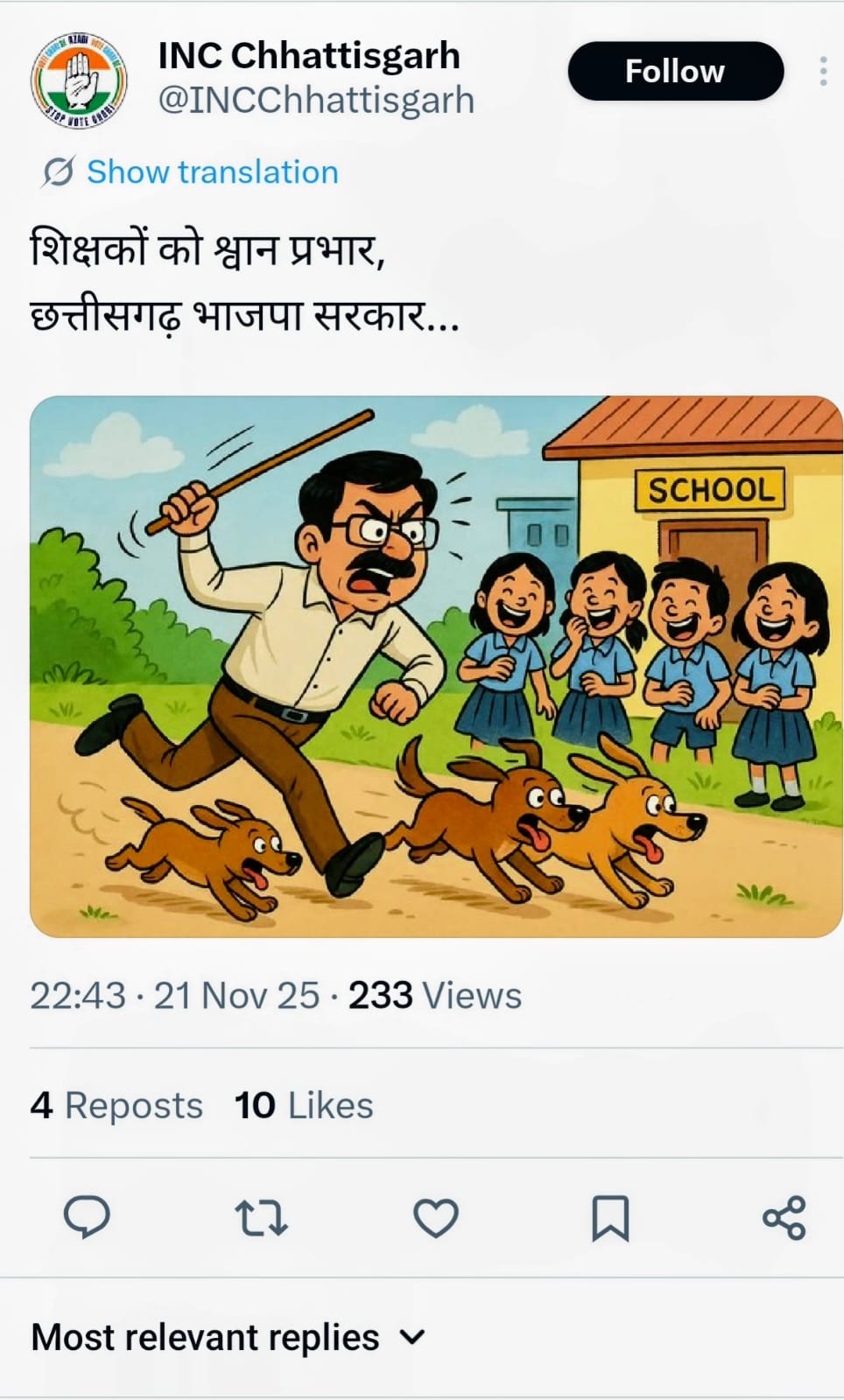Show translation of the Hindi tweet text
Screen dimensions: 844x1400
pyautogui.click(x=212, y=171)
